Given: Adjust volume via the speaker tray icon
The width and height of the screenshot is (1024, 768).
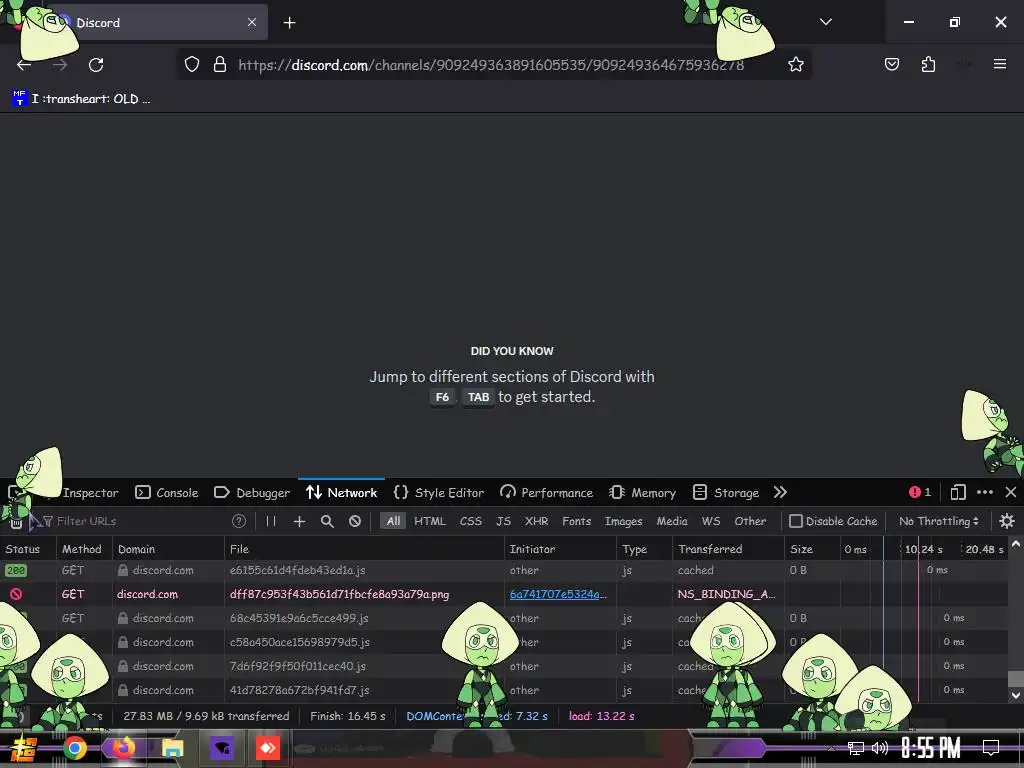Looking at the screenshot, I should tap(880, 748).
